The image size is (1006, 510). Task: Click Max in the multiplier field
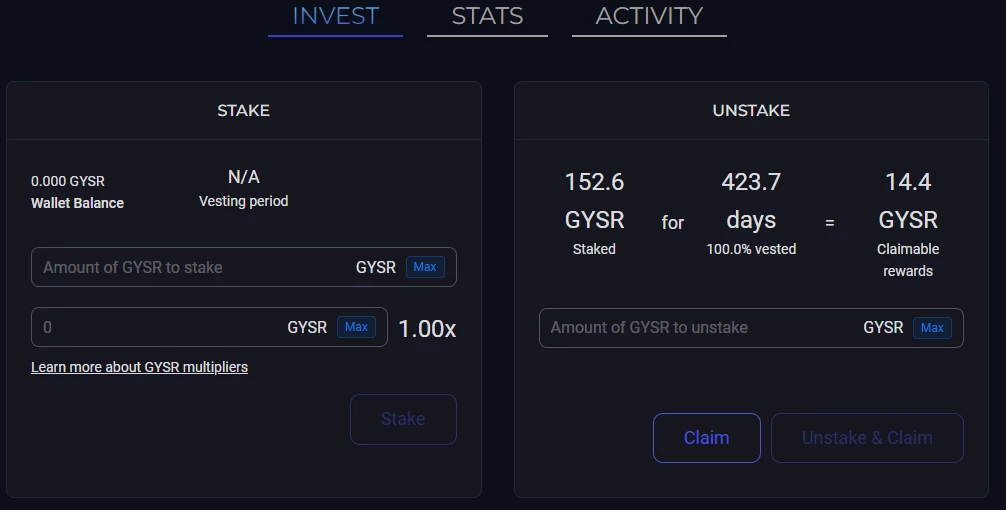pos(356,327)
